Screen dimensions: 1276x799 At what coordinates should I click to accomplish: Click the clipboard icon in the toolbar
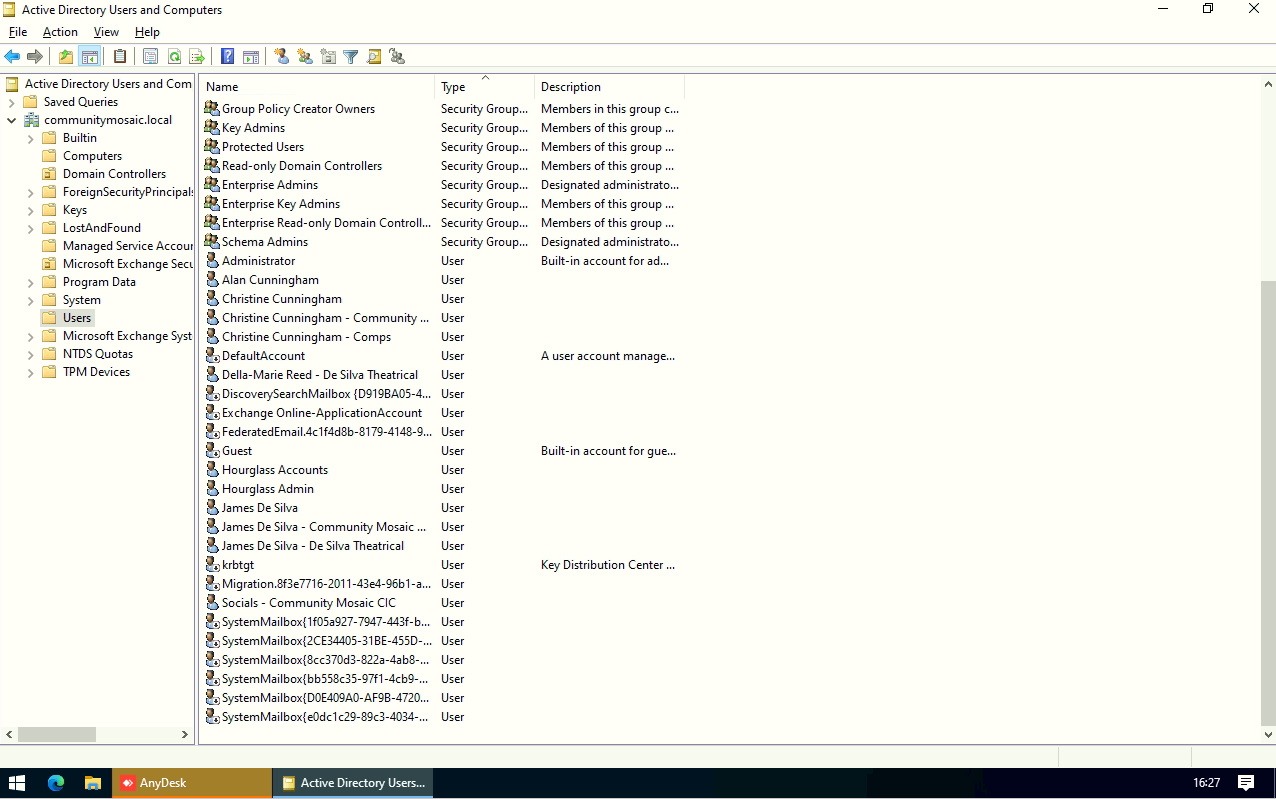120,57
